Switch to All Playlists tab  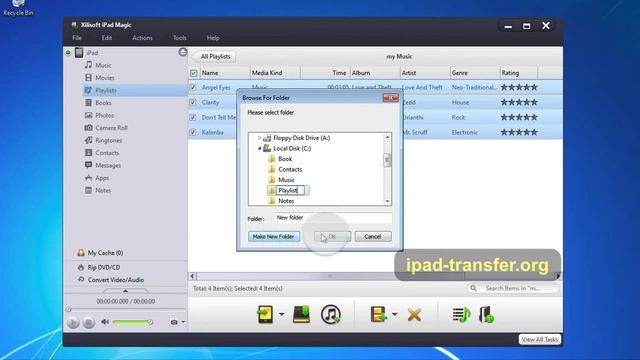[215, 56]
